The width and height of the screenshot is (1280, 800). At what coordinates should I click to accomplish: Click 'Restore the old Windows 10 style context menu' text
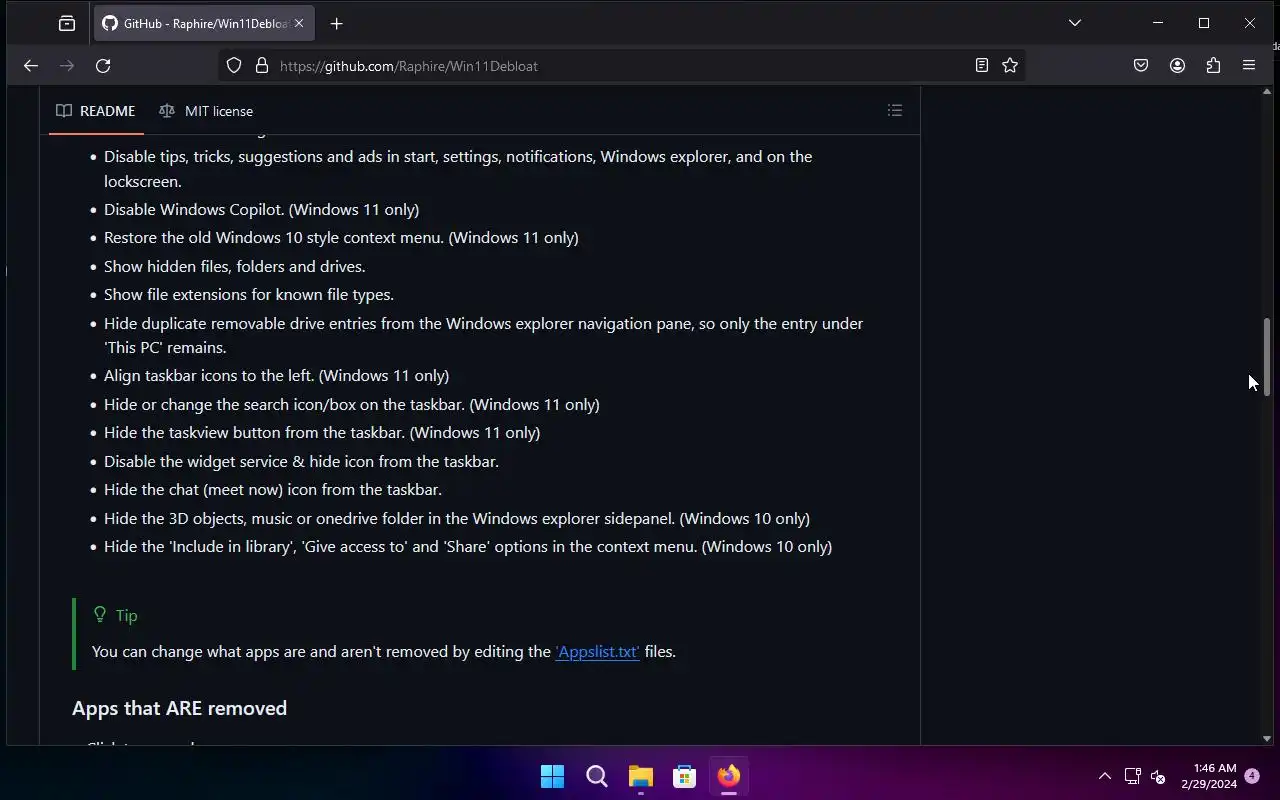coord(341,238)
